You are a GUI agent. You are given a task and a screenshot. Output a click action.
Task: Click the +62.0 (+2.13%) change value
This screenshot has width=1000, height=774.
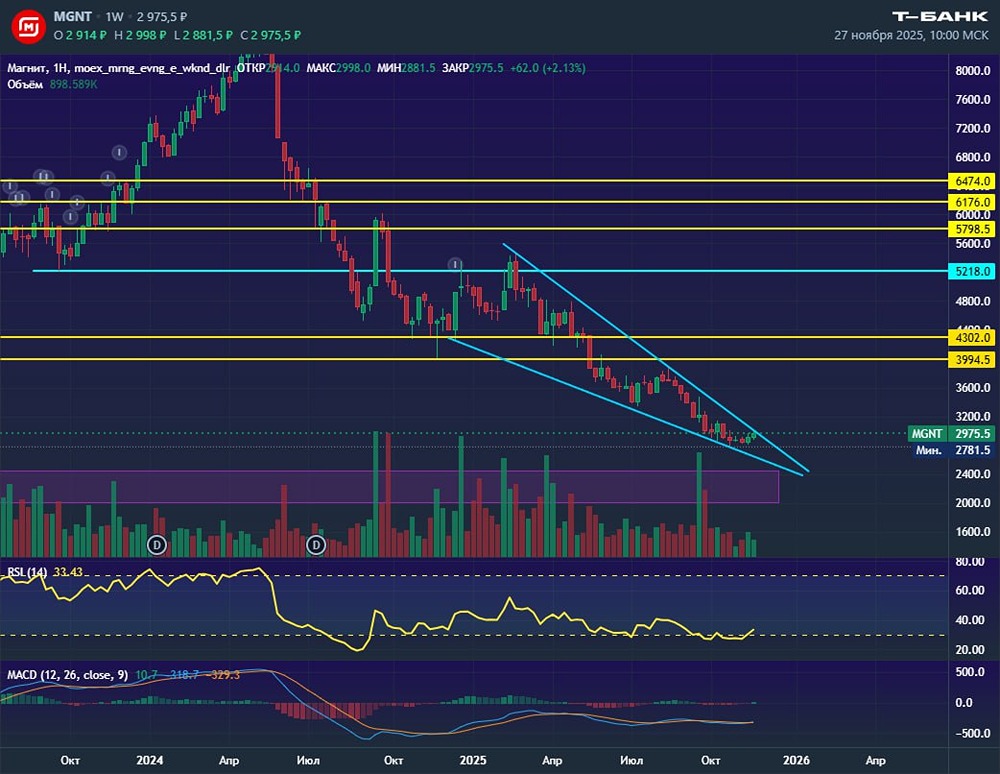(x=548, y=68)
